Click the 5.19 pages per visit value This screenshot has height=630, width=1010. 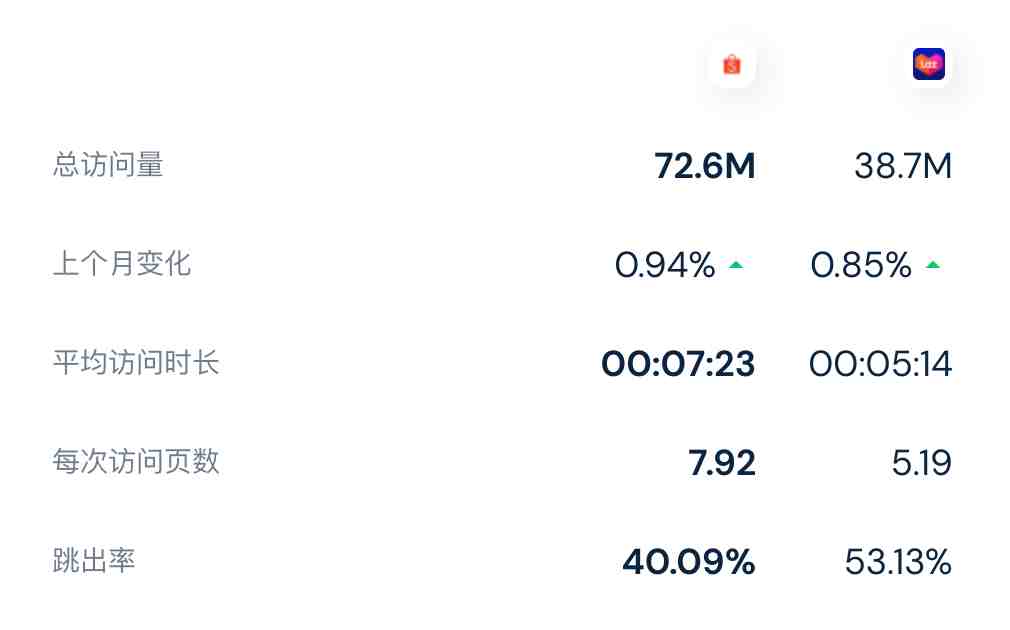click(x=922, y=463)
